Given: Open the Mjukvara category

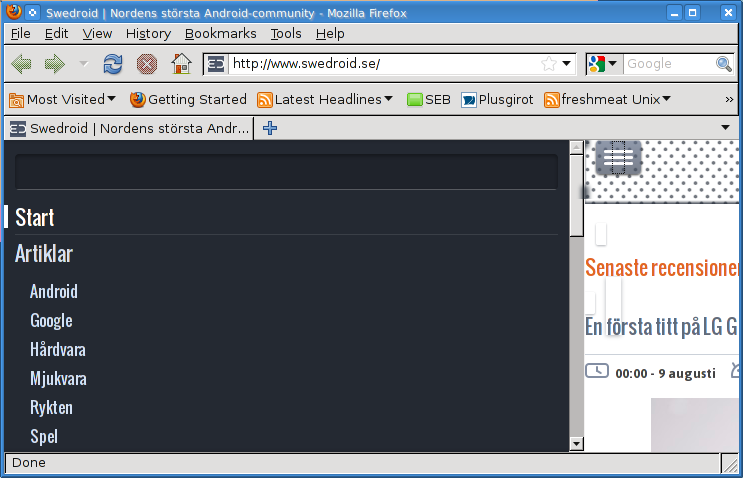Looking at the screenshot, I should 58,379.
